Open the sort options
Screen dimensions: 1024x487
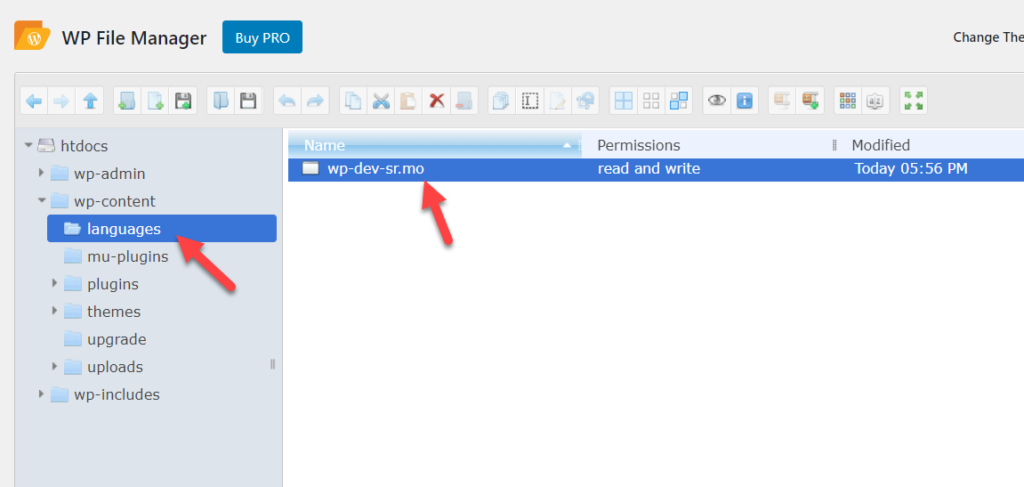(875, 101)
